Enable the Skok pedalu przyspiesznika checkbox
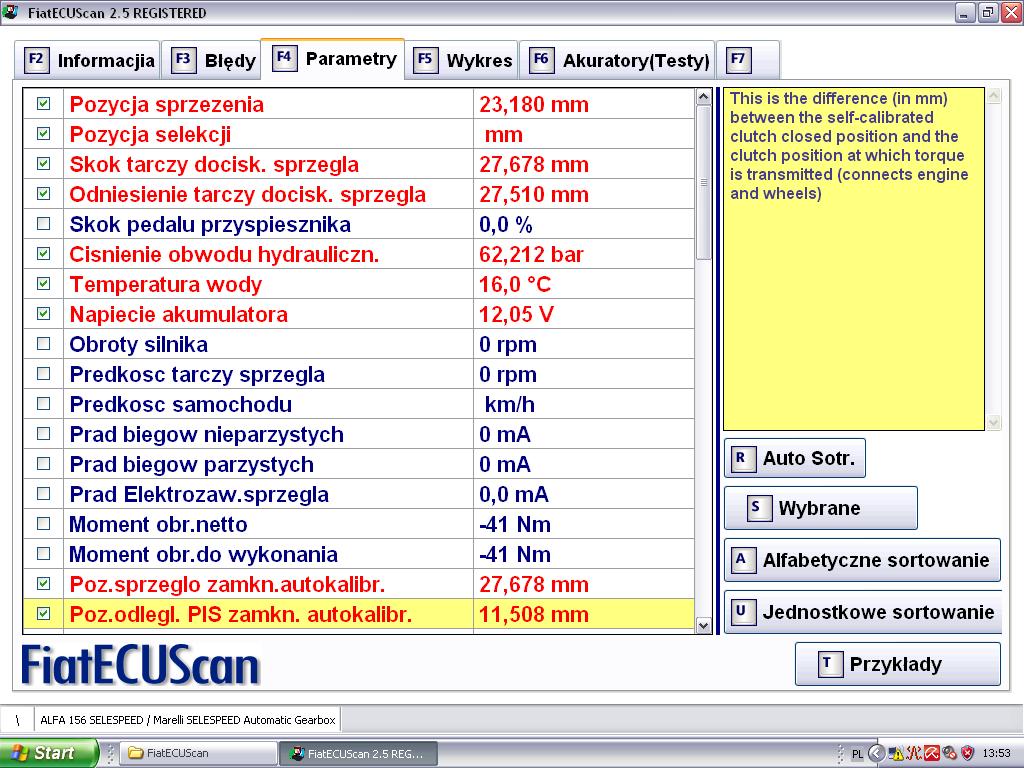Image resolution: width=1024 pixels, height=768 pixels. click(43, 224)
